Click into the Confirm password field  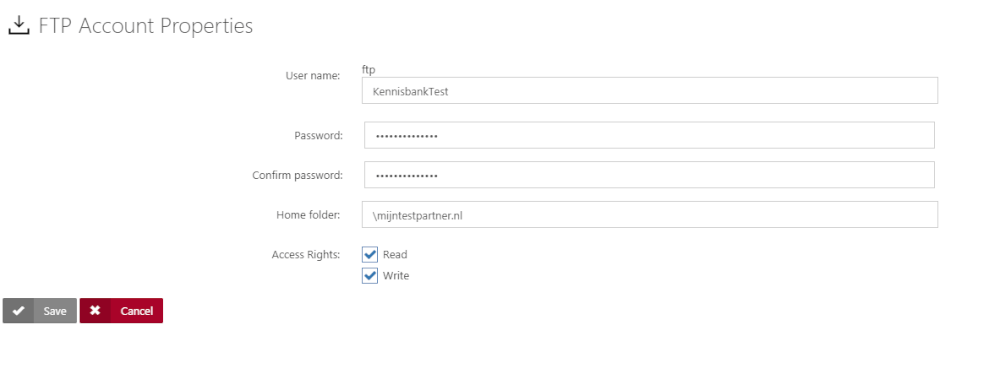[649, 174]
